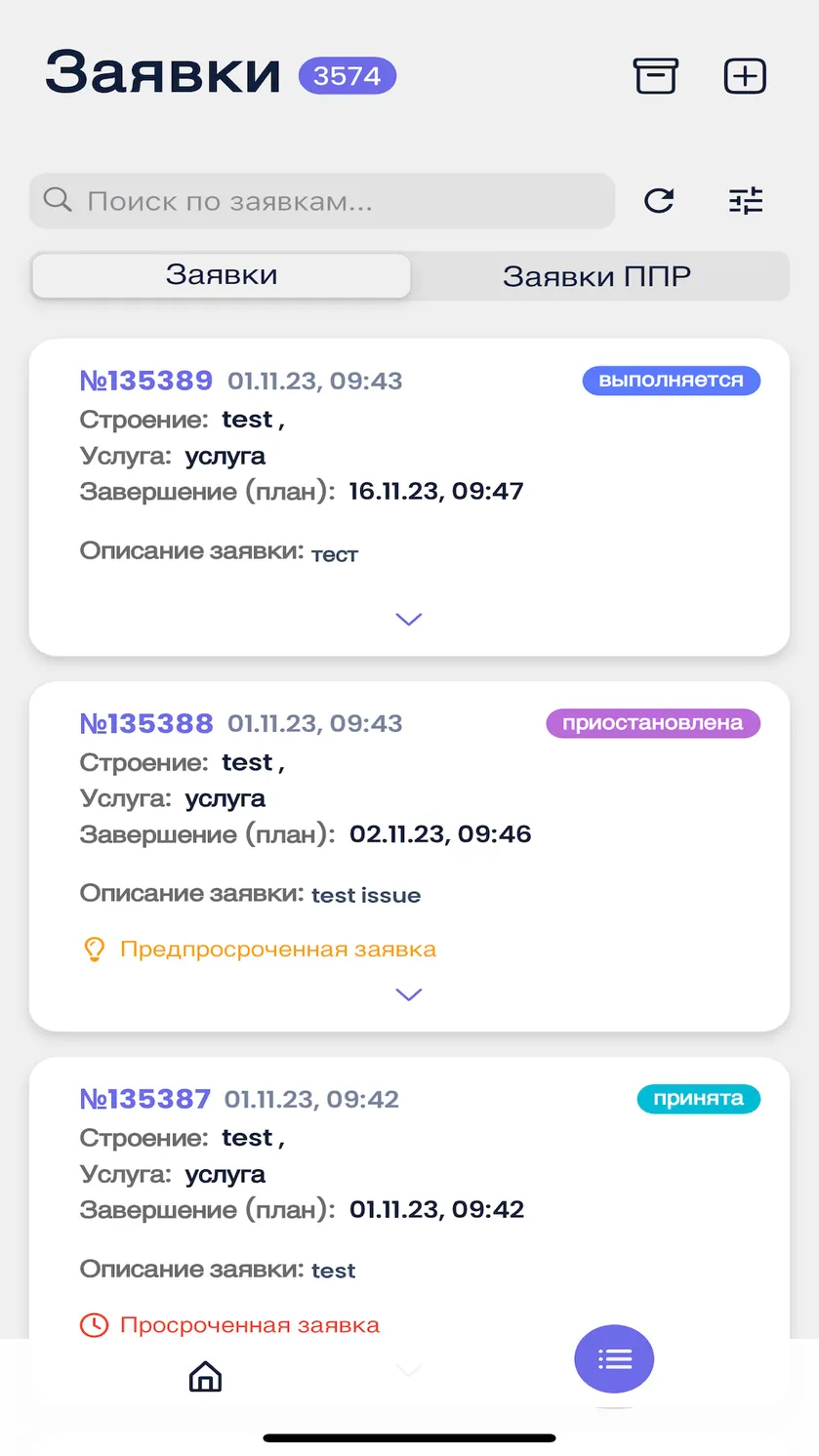Click the magnifier icon in search bar
This screenshot has width=819, height=1456.
pyautogui.click(x=59, y=200)
